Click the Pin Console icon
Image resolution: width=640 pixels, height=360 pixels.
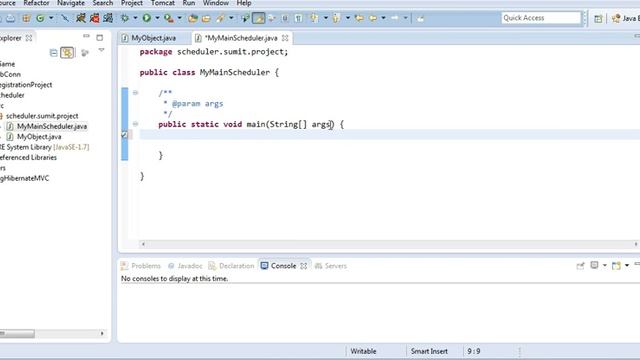click(580, 266)
